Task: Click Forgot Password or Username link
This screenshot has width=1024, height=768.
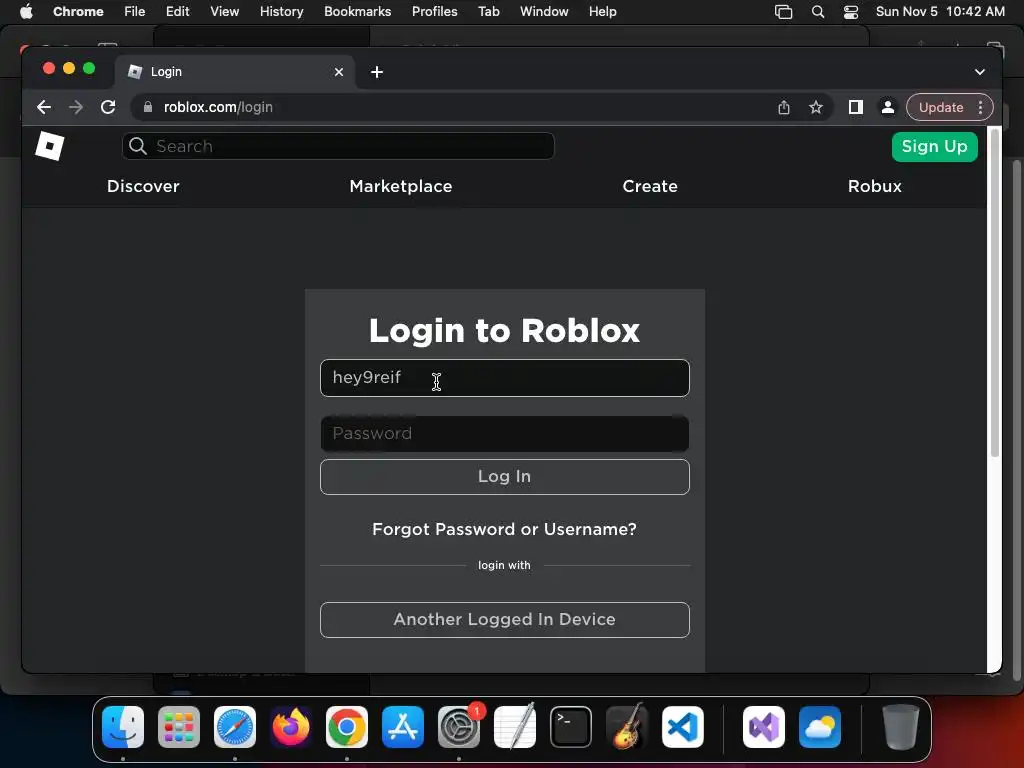Action: coord(504,529)
